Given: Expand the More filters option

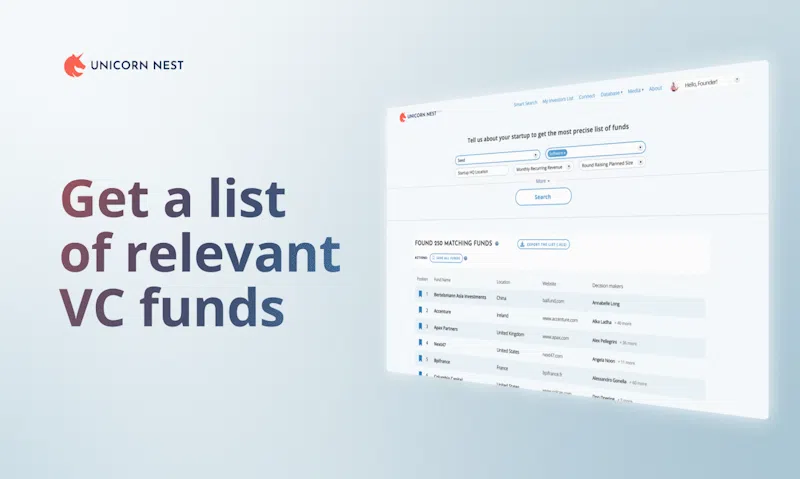Looking at the screenshot, I should coord(542,181).
